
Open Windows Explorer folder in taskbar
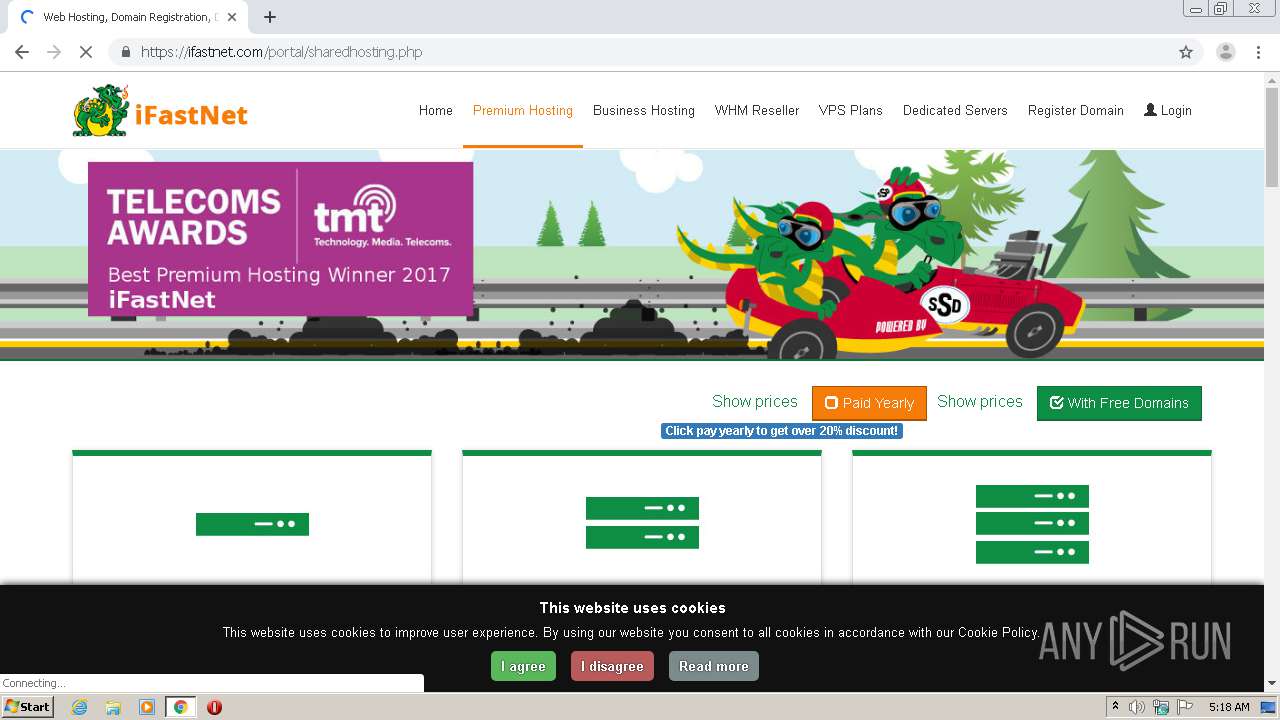coord(113,707)
